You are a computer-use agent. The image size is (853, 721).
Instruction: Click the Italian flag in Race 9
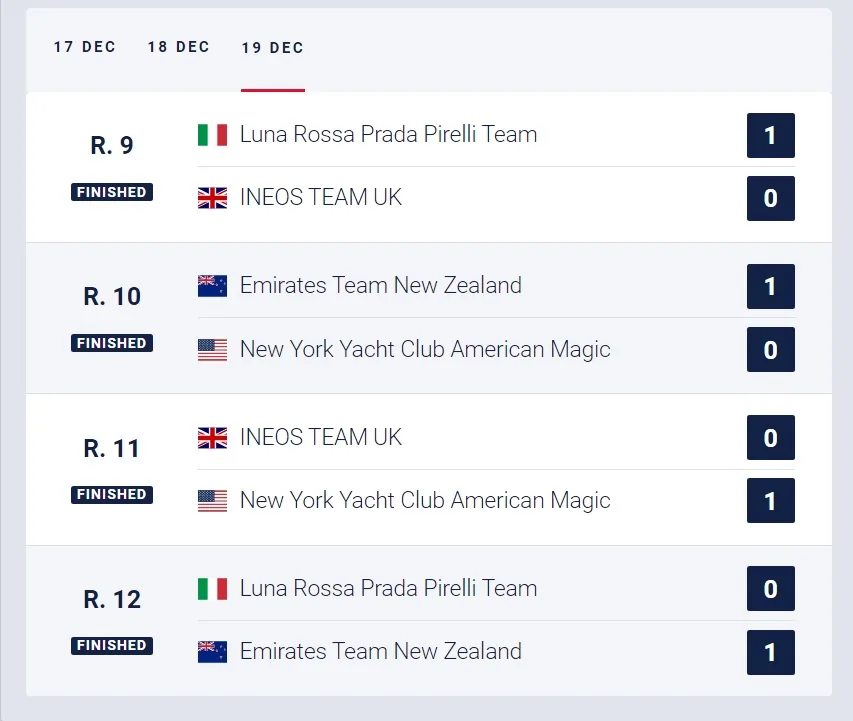point(212,135)
